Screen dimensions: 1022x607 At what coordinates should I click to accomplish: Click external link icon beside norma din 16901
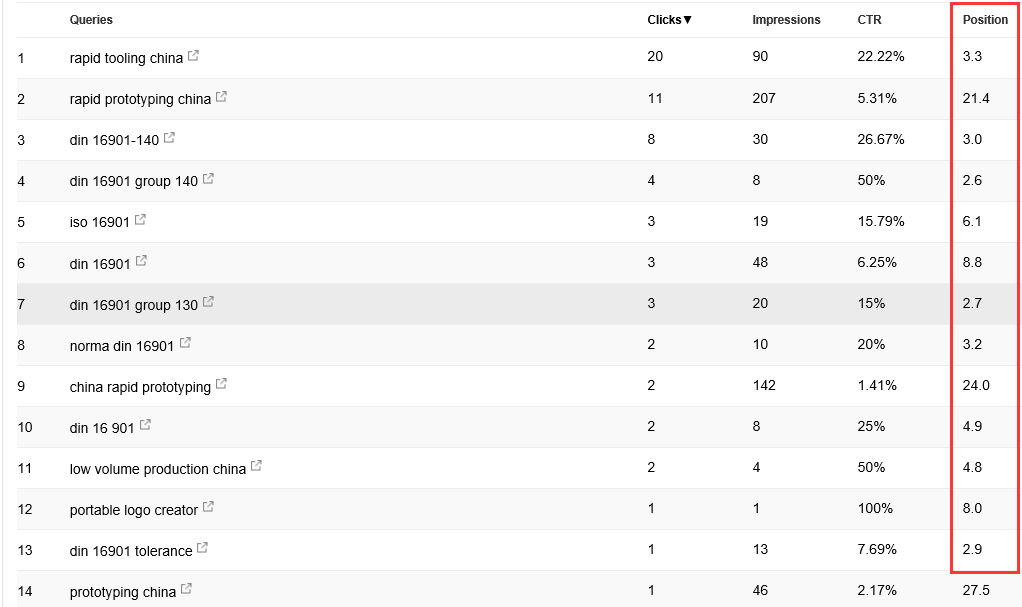click(x=185, y=343)
